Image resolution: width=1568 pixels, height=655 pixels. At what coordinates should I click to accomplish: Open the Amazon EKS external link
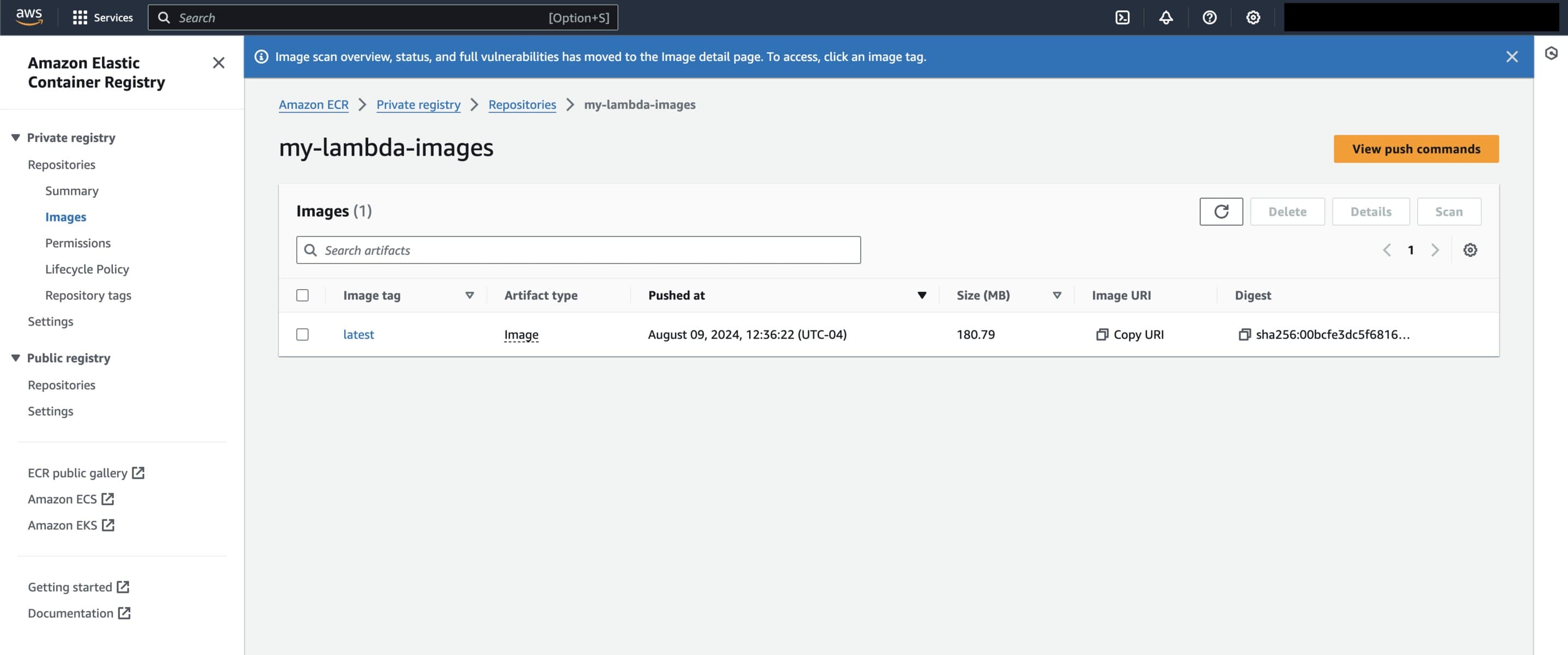click(71, 525)
